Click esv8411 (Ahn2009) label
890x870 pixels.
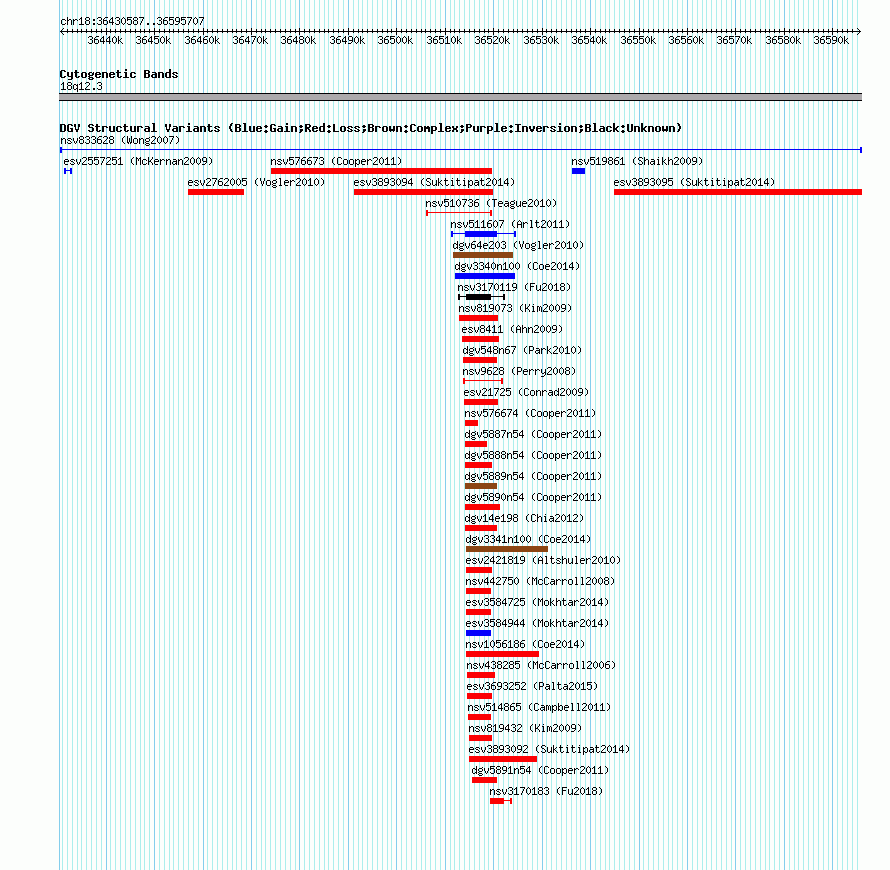tap(512, 329)
